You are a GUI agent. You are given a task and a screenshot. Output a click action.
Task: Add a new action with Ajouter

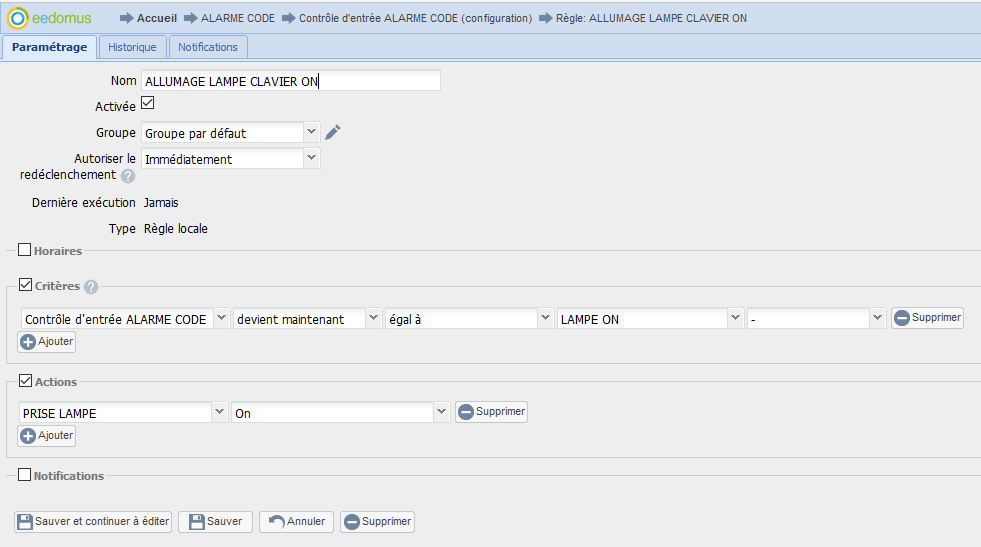47,436
